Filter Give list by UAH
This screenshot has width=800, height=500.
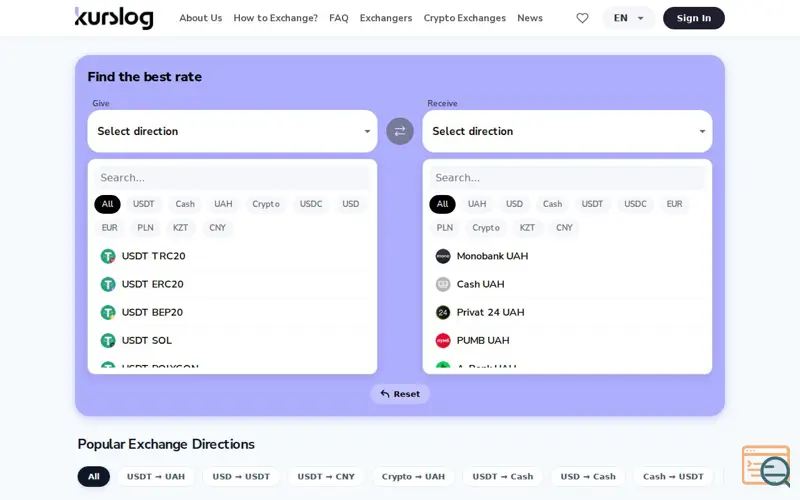[223, 204]
